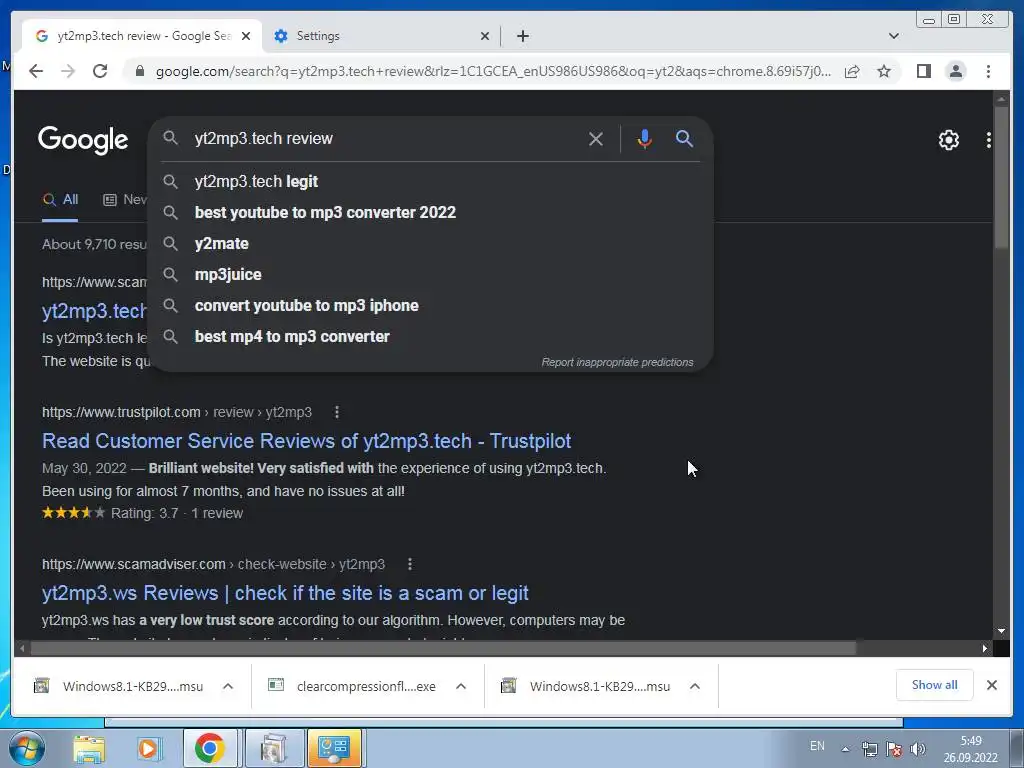Submit search with the blue magnifier
1024x768 pixels.
pos(684,138)
